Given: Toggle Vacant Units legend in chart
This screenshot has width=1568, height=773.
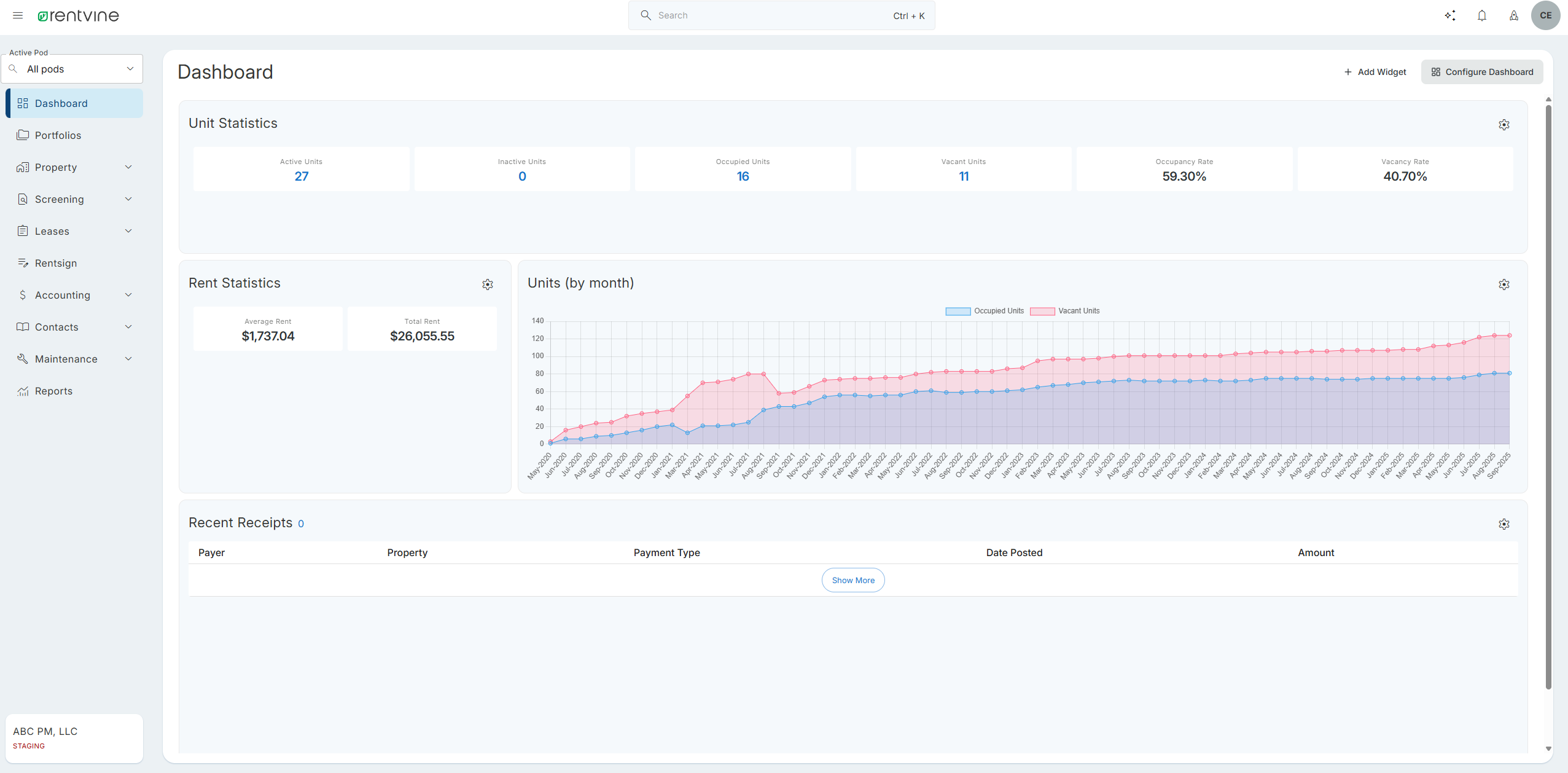Looking at the screenshot, I should 1065,311.
